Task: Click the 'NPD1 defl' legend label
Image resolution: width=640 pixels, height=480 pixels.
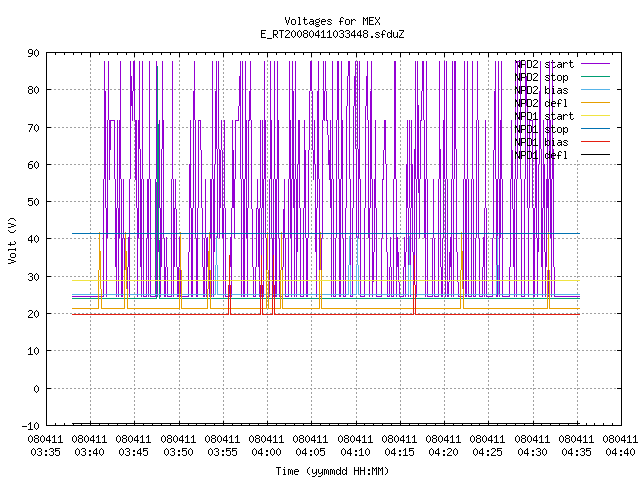Action: (x=541, y=155)
